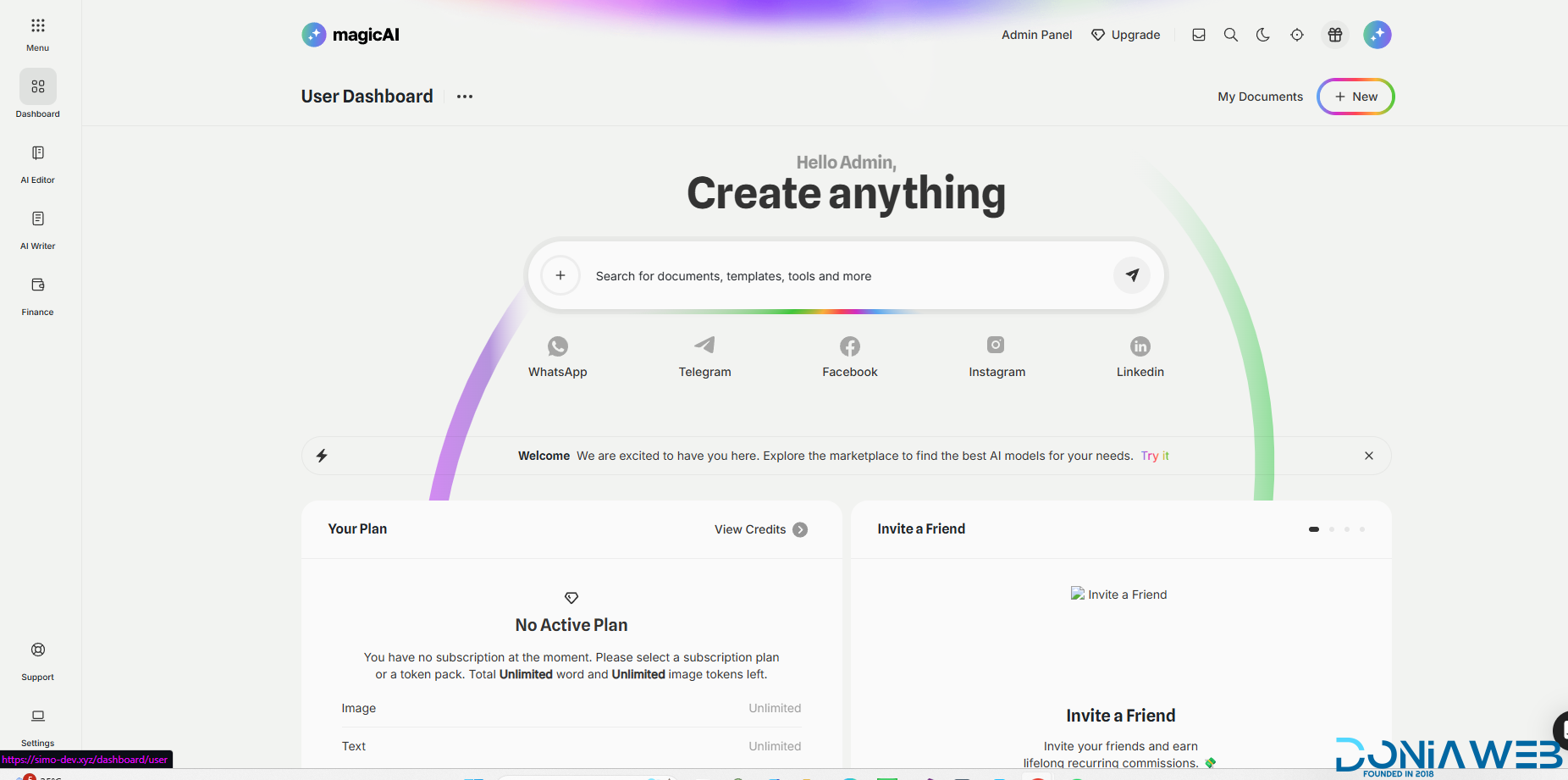Viewport: 1568px width, 780px height.
Task: Click the search magnifier icon in header
Action: [x=1230, y=35]
